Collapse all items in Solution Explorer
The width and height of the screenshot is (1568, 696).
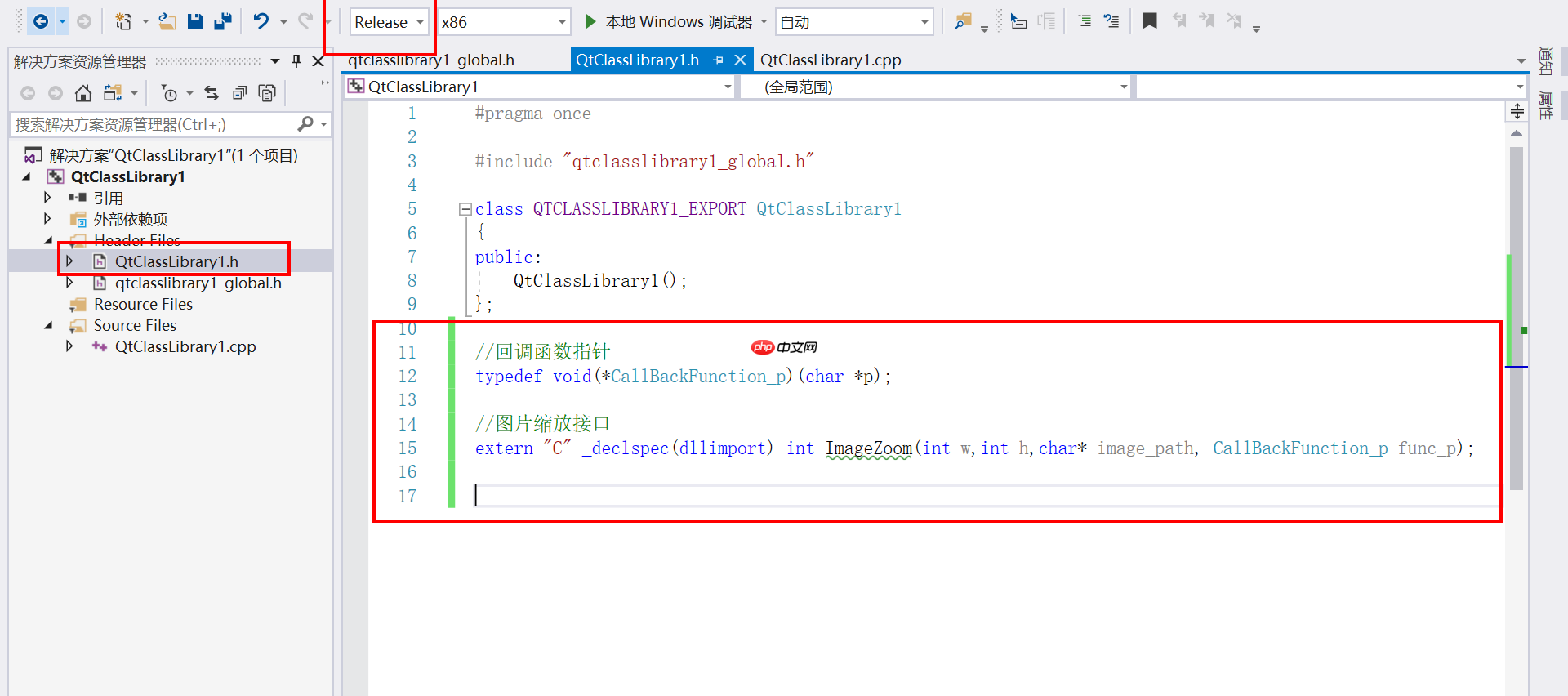point(239,93)
